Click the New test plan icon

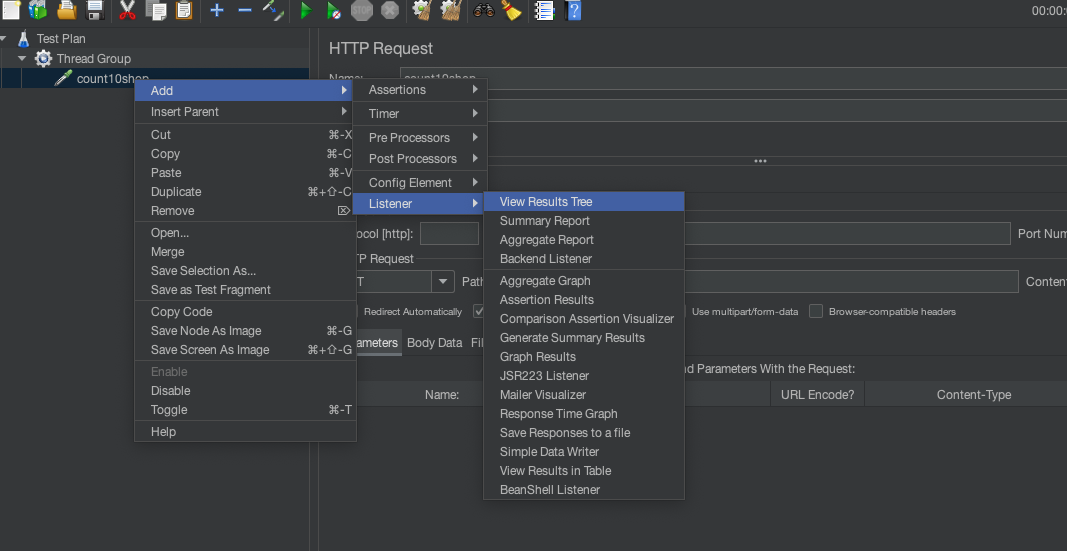click(11, 10)
